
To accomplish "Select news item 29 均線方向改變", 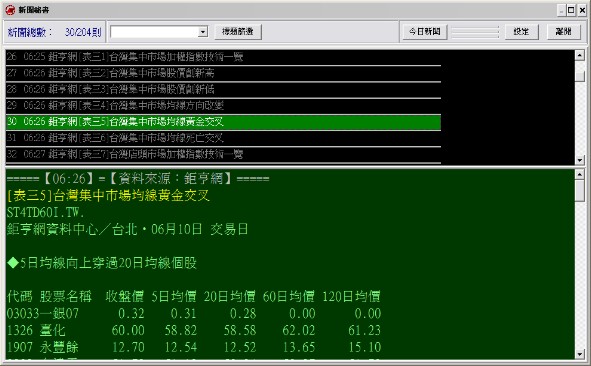I will 223,106.
